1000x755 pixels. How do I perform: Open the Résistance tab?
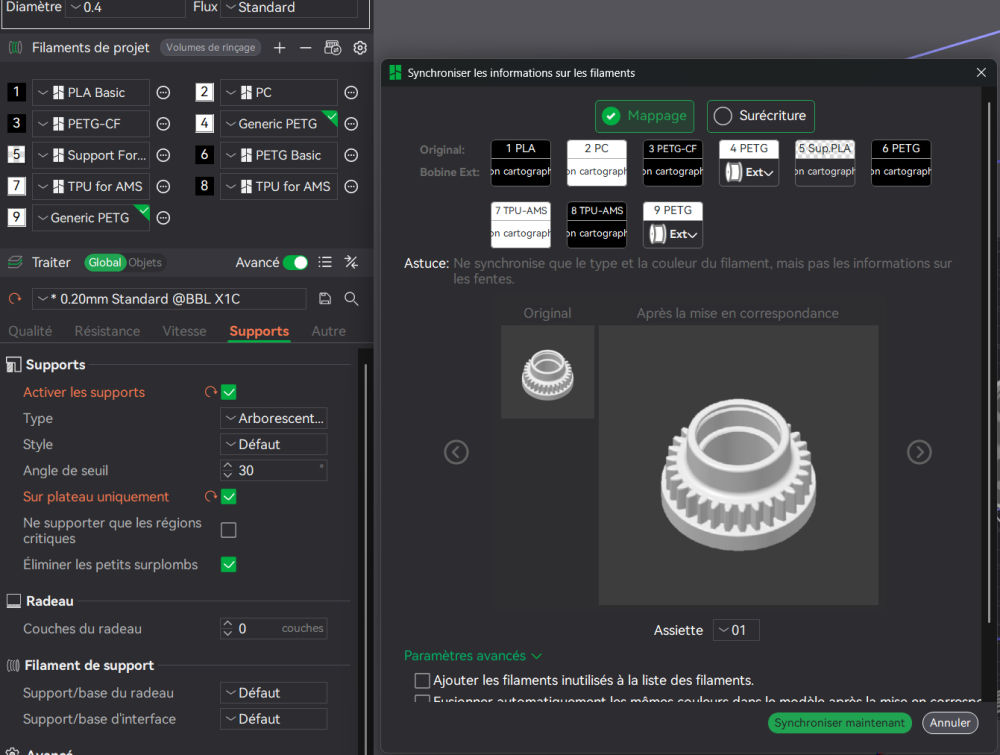[x=107, y=331]
